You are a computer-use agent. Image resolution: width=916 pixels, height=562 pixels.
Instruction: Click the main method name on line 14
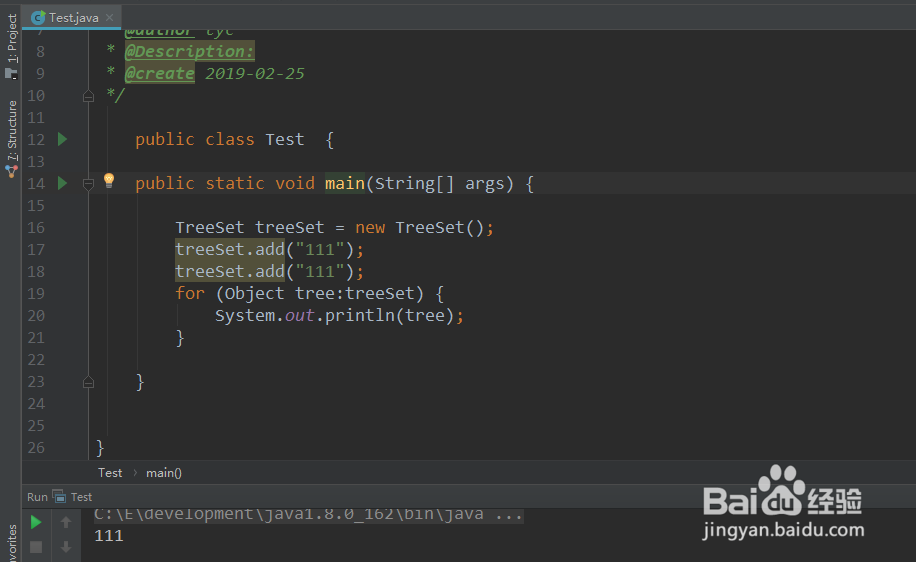click(x=345, y=183)
